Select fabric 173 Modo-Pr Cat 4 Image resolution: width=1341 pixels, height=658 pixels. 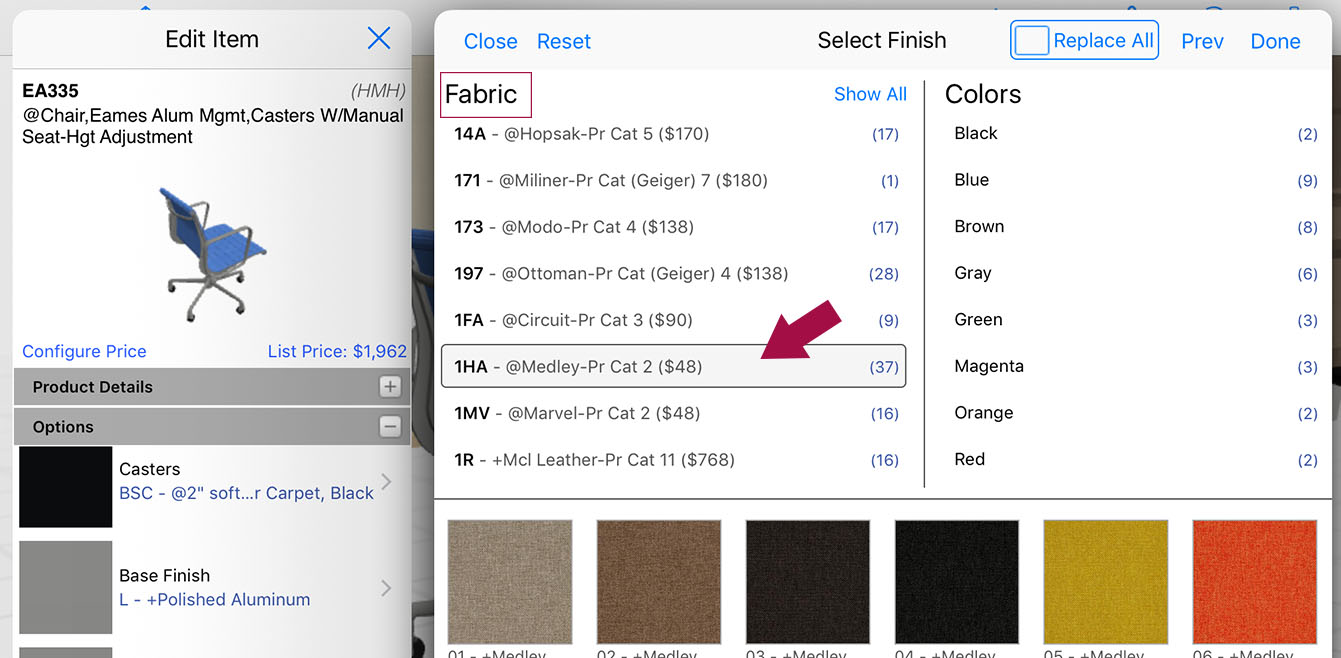[x=674, y=227]
